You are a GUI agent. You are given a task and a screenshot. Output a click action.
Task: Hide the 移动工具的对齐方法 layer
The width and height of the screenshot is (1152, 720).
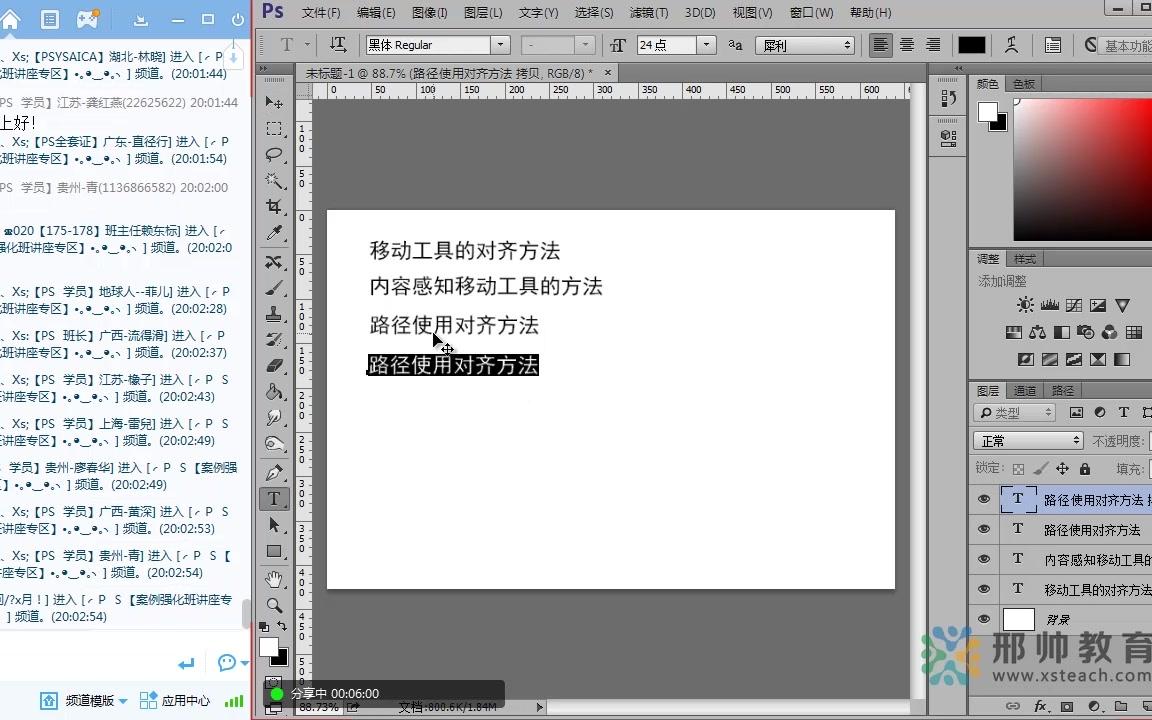point(984,589)
